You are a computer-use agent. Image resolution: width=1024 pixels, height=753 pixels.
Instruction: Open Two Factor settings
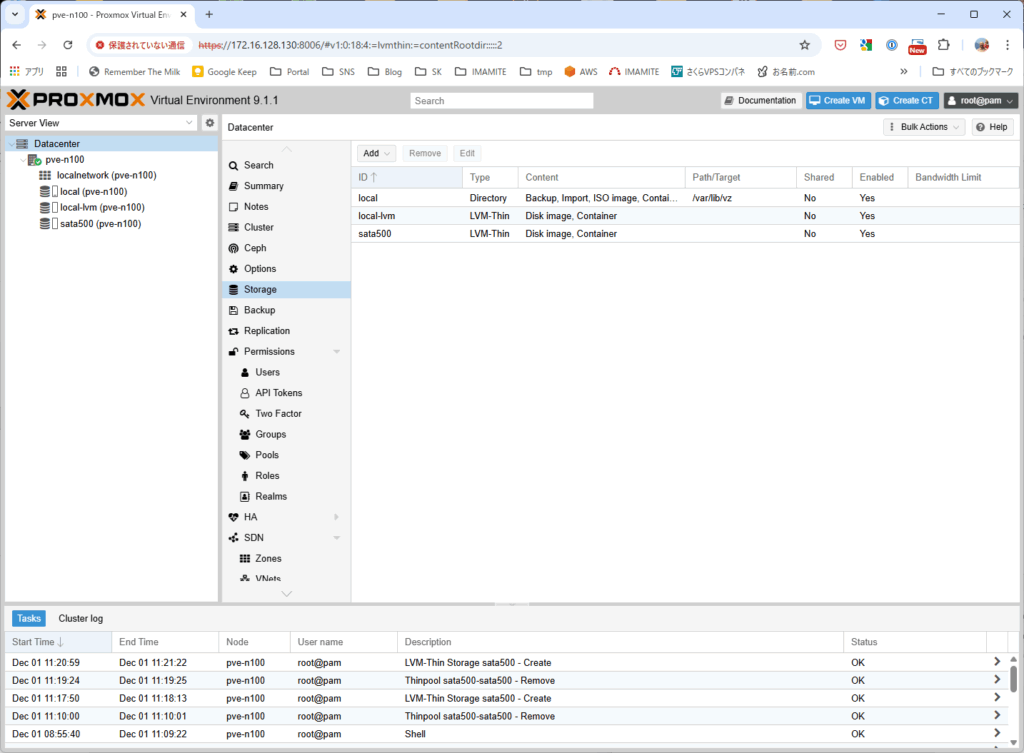[x=278, y=414]
